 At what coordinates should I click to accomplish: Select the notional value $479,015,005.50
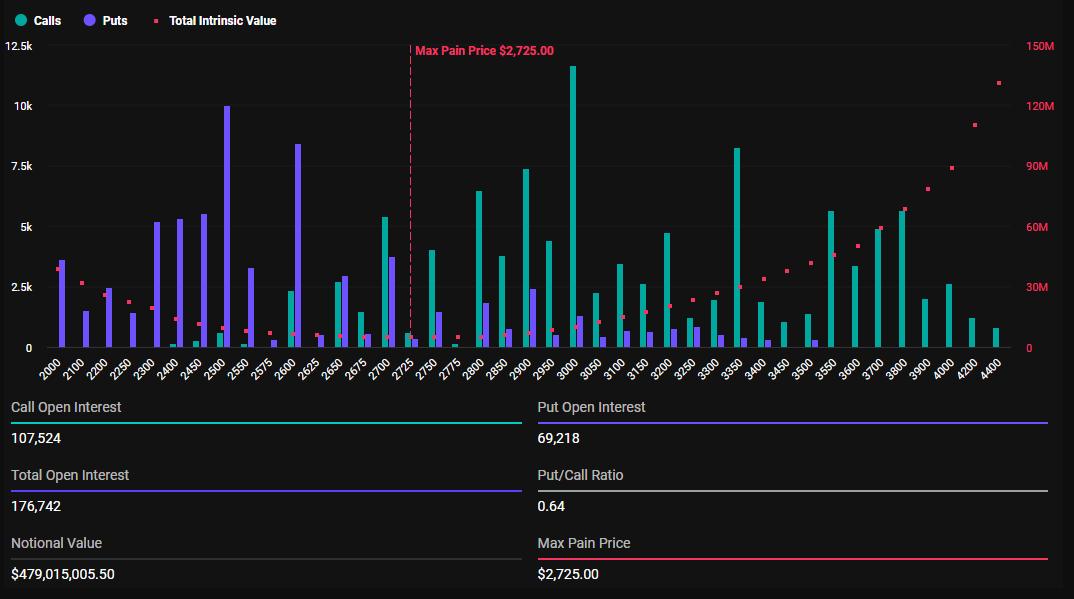coord(62,574)
